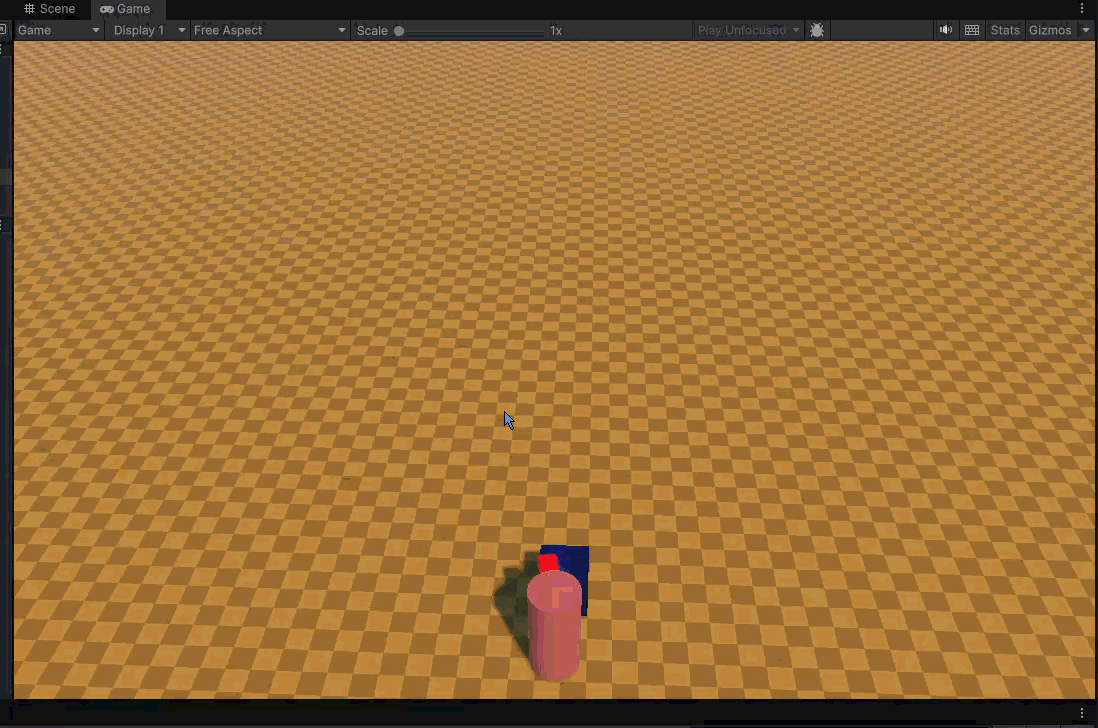Click the dark blue cube behind the cylinder

574,560
